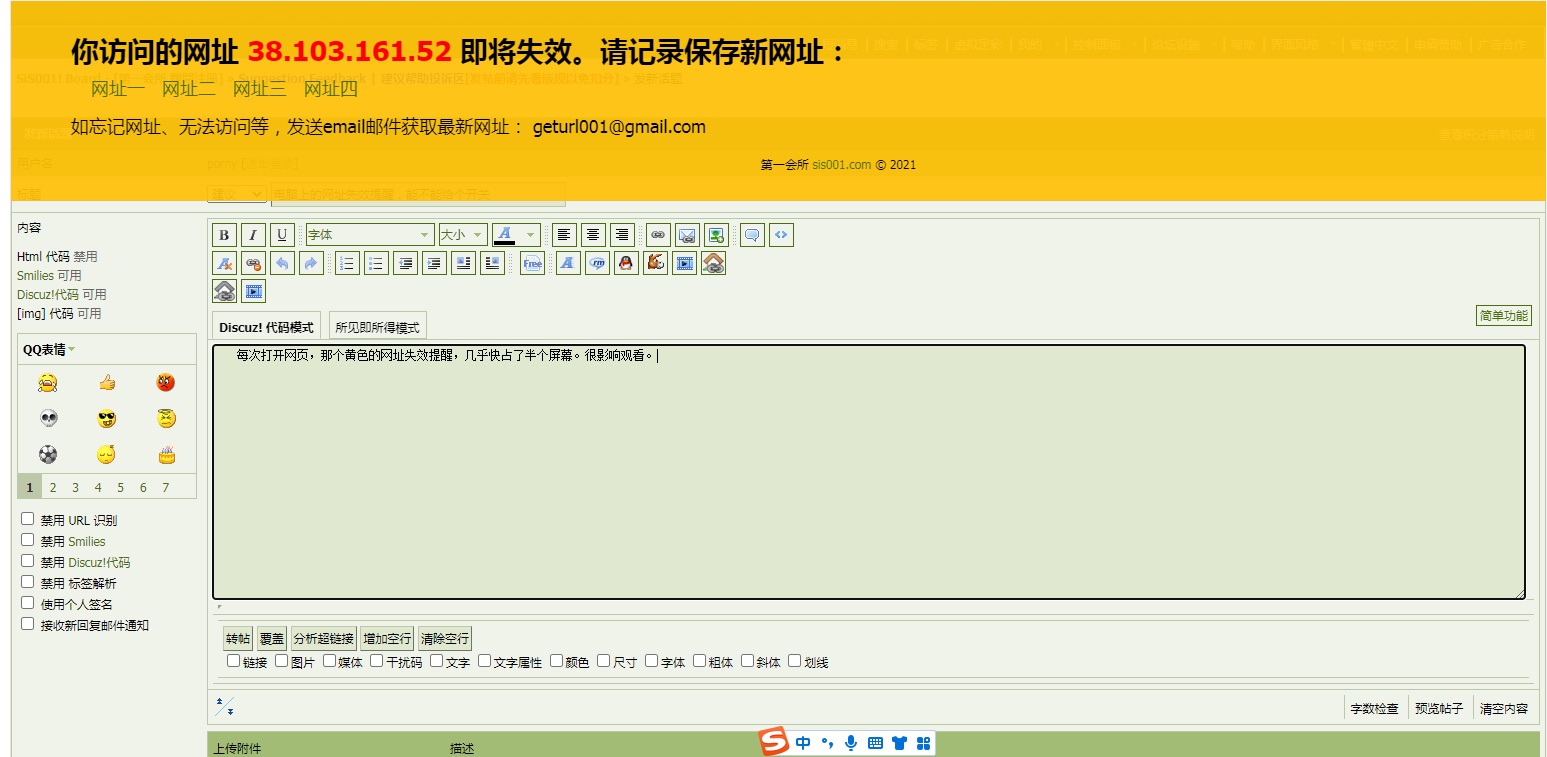Insert quote bubble icon
The height and width of the screenshot is (757, 1547).
(752, 235)
